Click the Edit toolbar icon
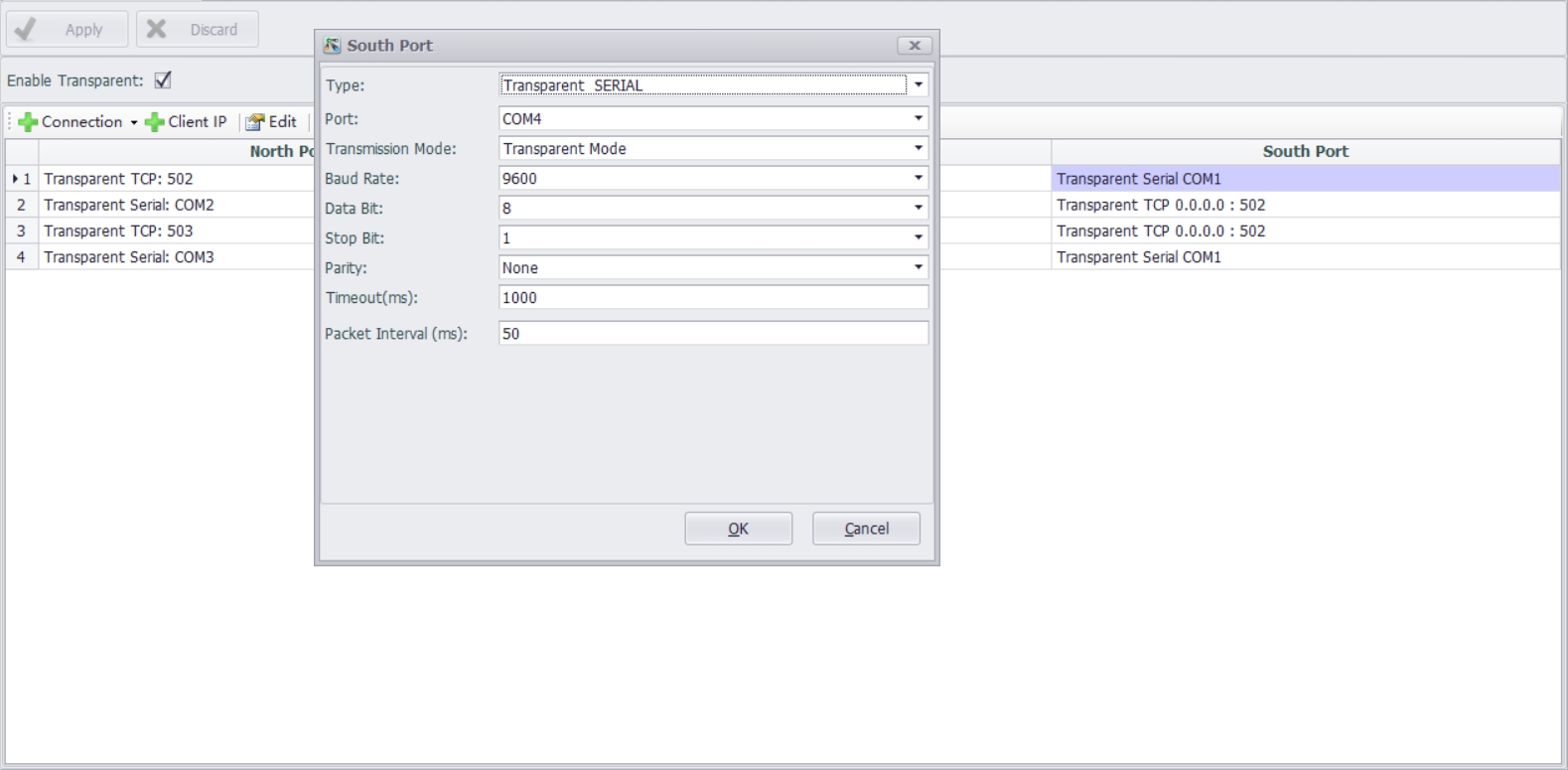Viewport: 1568px width, 770px height. 255,122
